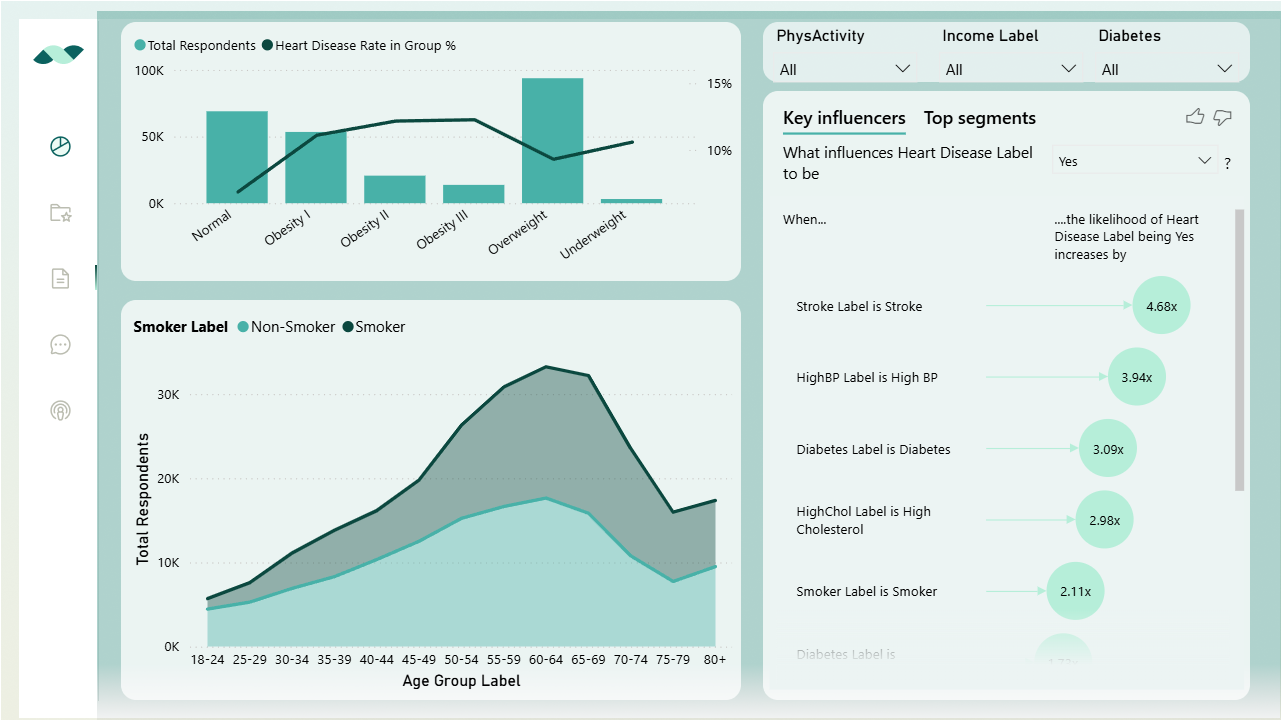The height and width of the screenshot is (720, 1281).
Task: Select the 3.94x influencer bubble
Action: point(1137,377)
